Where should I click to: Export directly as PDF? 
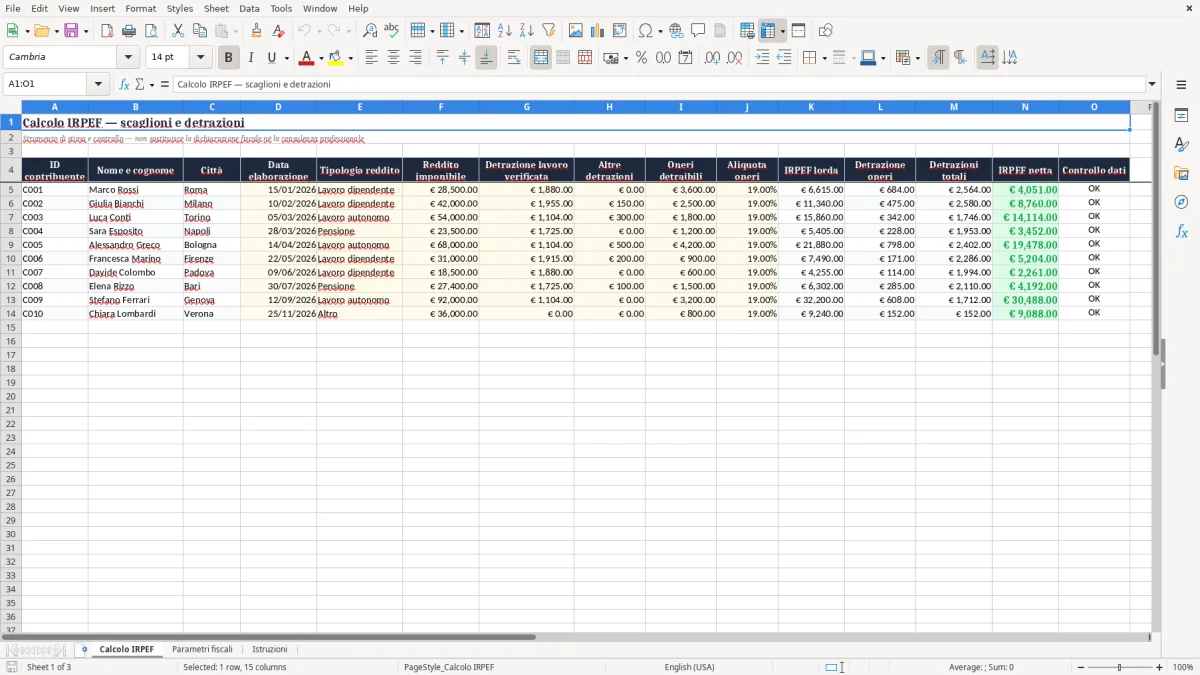(107, 31)
